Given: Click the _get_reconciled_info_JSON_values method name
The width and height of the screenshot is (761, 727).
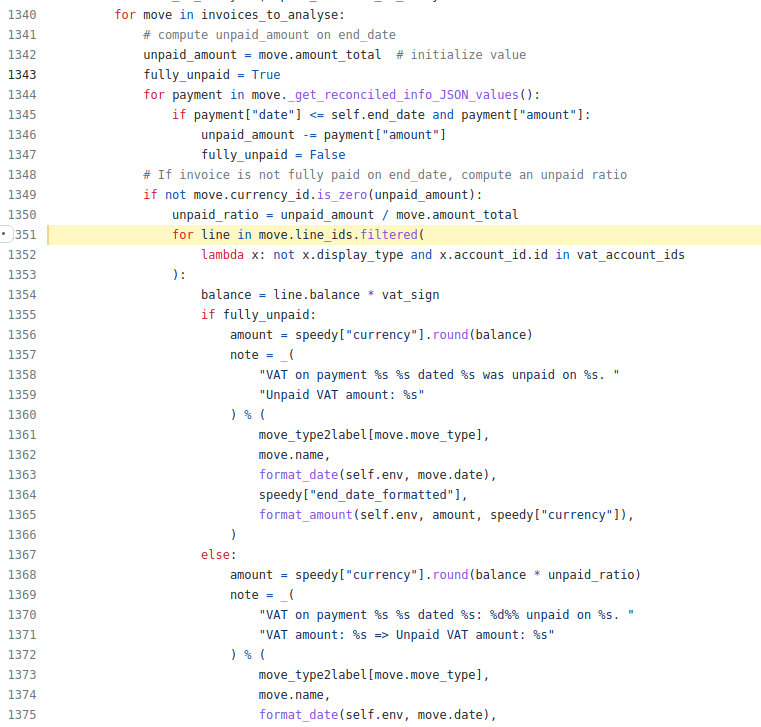Looking at the screenshot, I should (x=403, y=95).
